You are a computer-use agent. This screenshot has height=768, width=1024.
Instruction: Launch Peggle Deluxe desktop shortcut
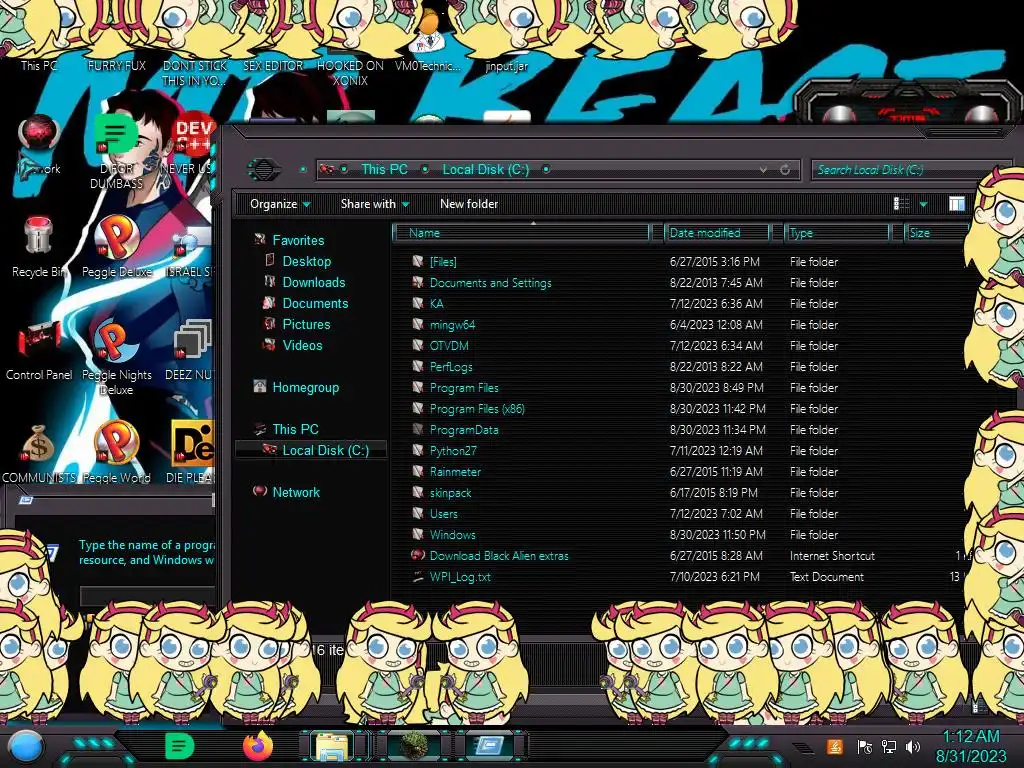[117, 247]
